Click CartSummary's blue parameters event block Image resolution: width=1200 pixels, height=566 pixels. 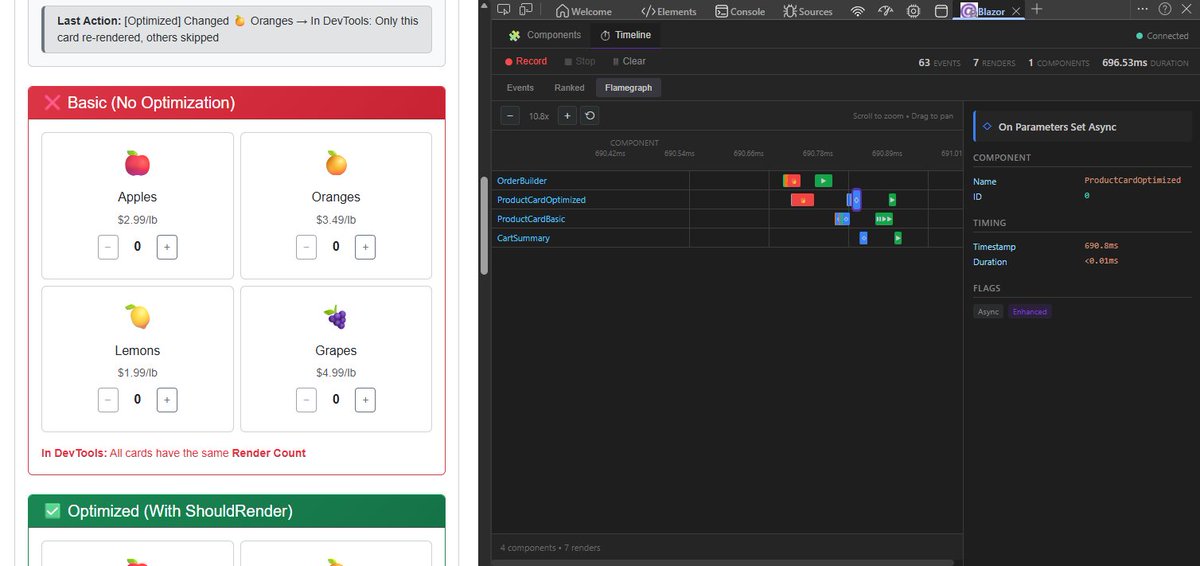(864, 238)
